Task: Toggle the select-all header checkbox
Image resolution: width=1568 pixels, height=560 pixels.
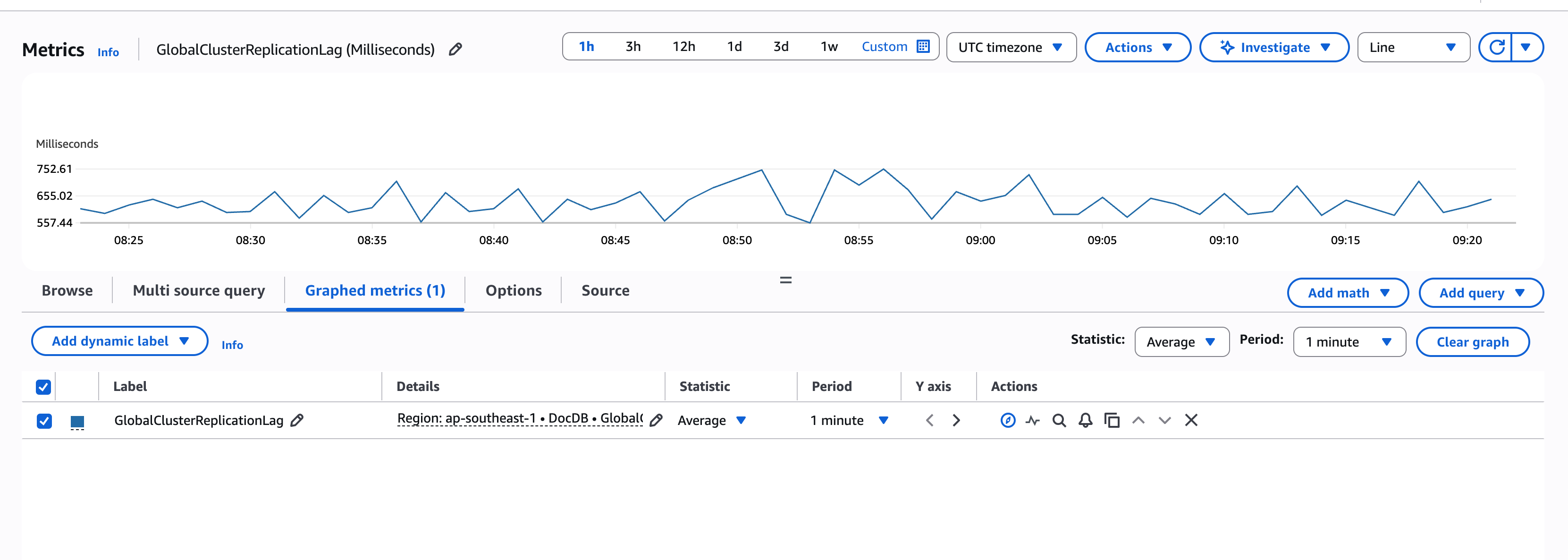Action: tap(43, 387)
